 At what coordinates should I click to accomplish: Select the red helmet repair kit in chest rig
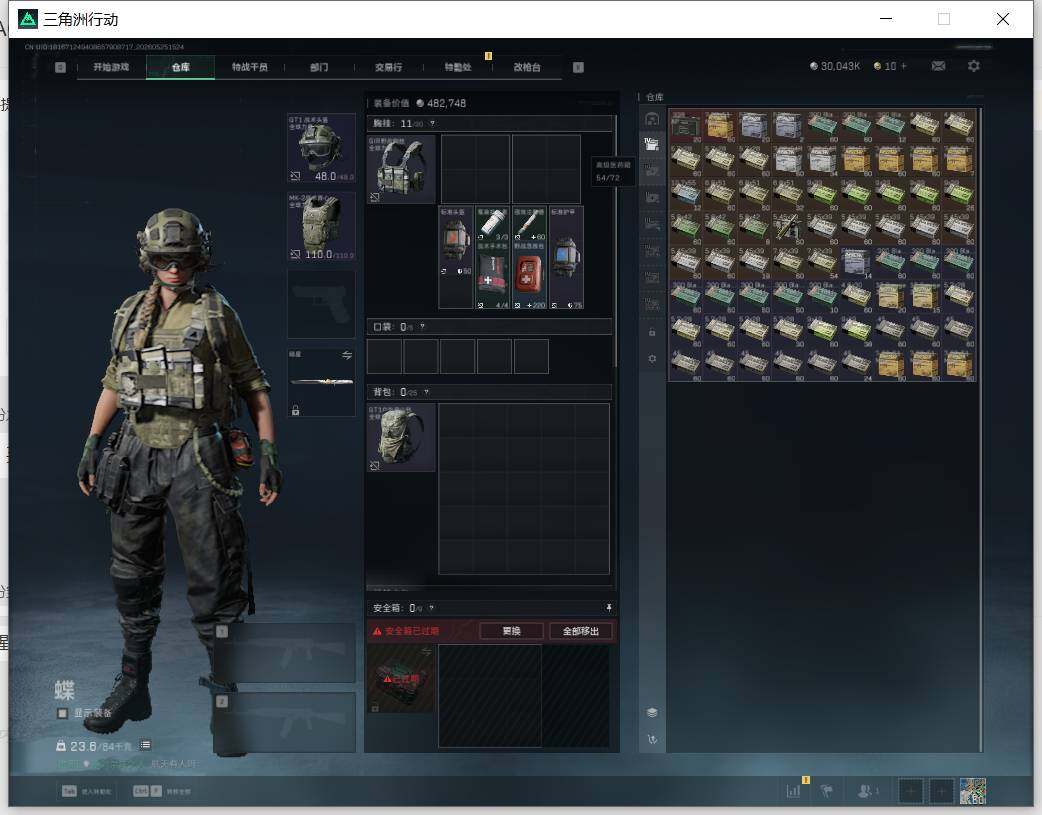(x=456, y=257)
